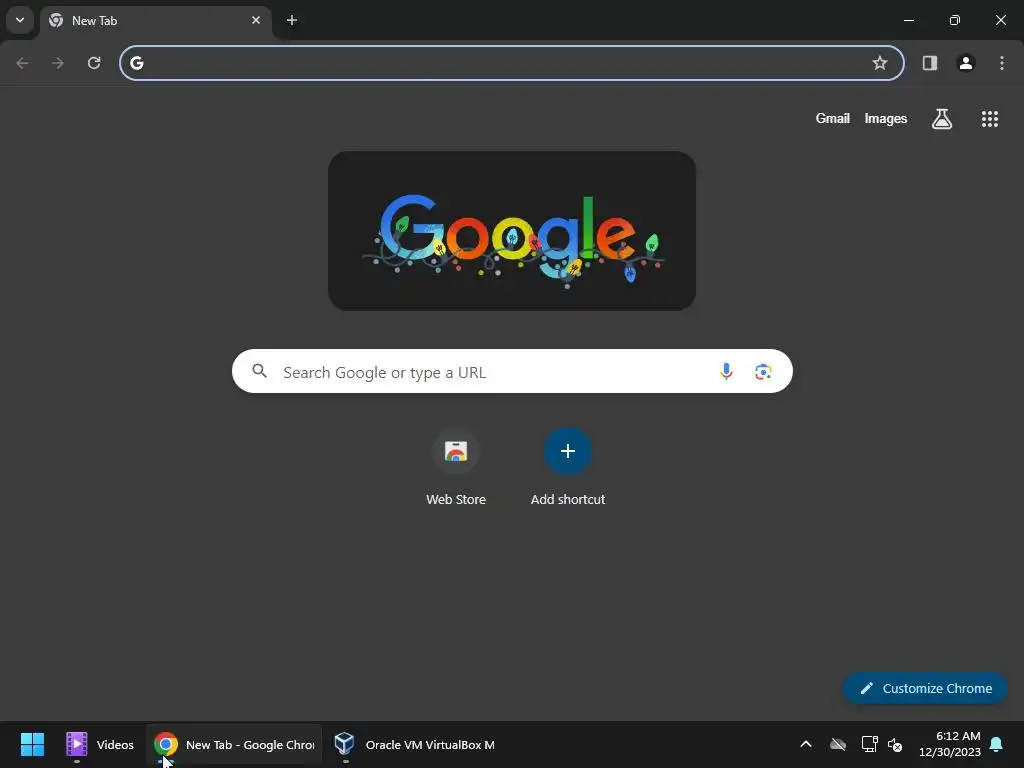Open a new tab with plus button
Viewport: 1024px width, 768px height.
point(292,20)
